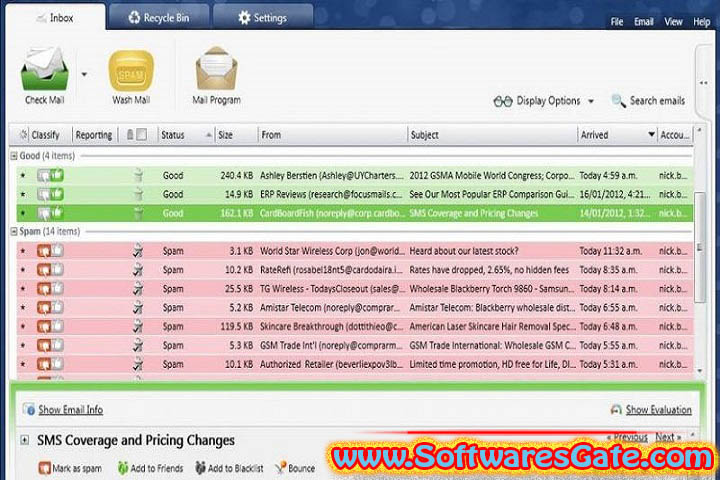
Task: Click Mark as spam button
Action: pyautogui.click(x=70, y=468)
